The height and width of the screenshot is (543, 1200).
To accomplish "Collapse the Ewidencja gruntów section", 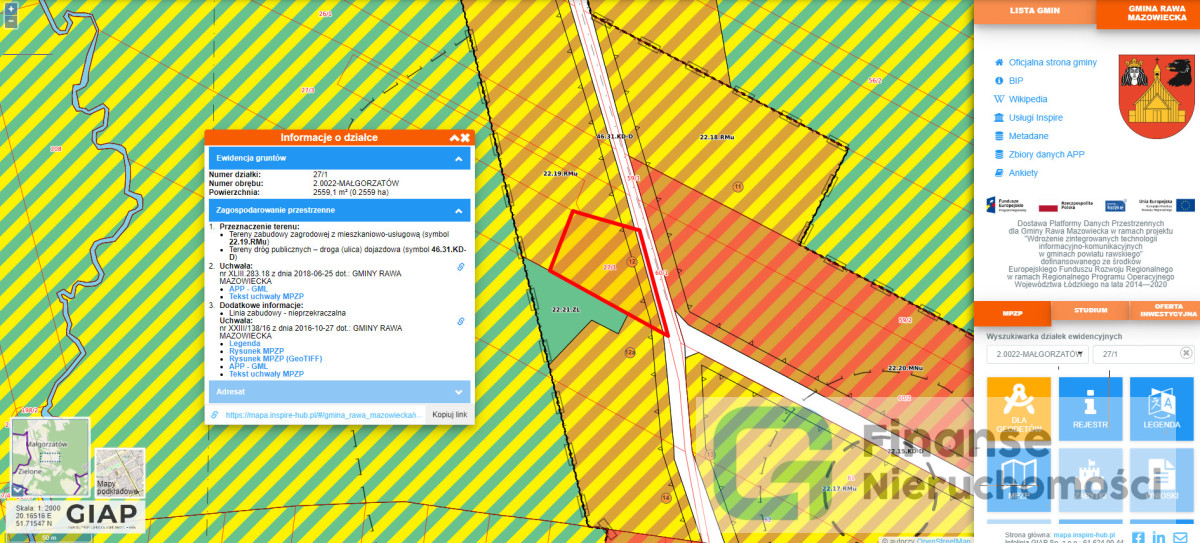I will [x=458, y=158].
